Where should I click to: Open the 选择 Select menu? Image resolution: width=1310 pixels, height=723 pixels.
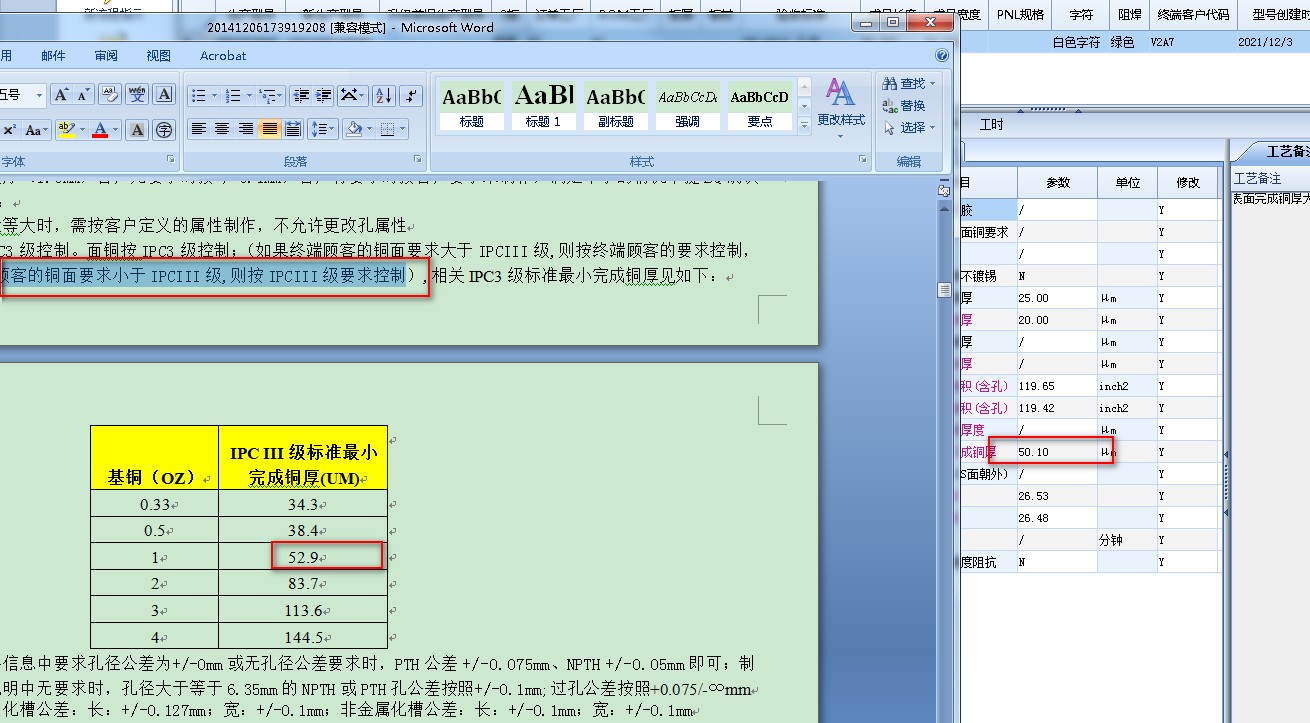[909, 128]
